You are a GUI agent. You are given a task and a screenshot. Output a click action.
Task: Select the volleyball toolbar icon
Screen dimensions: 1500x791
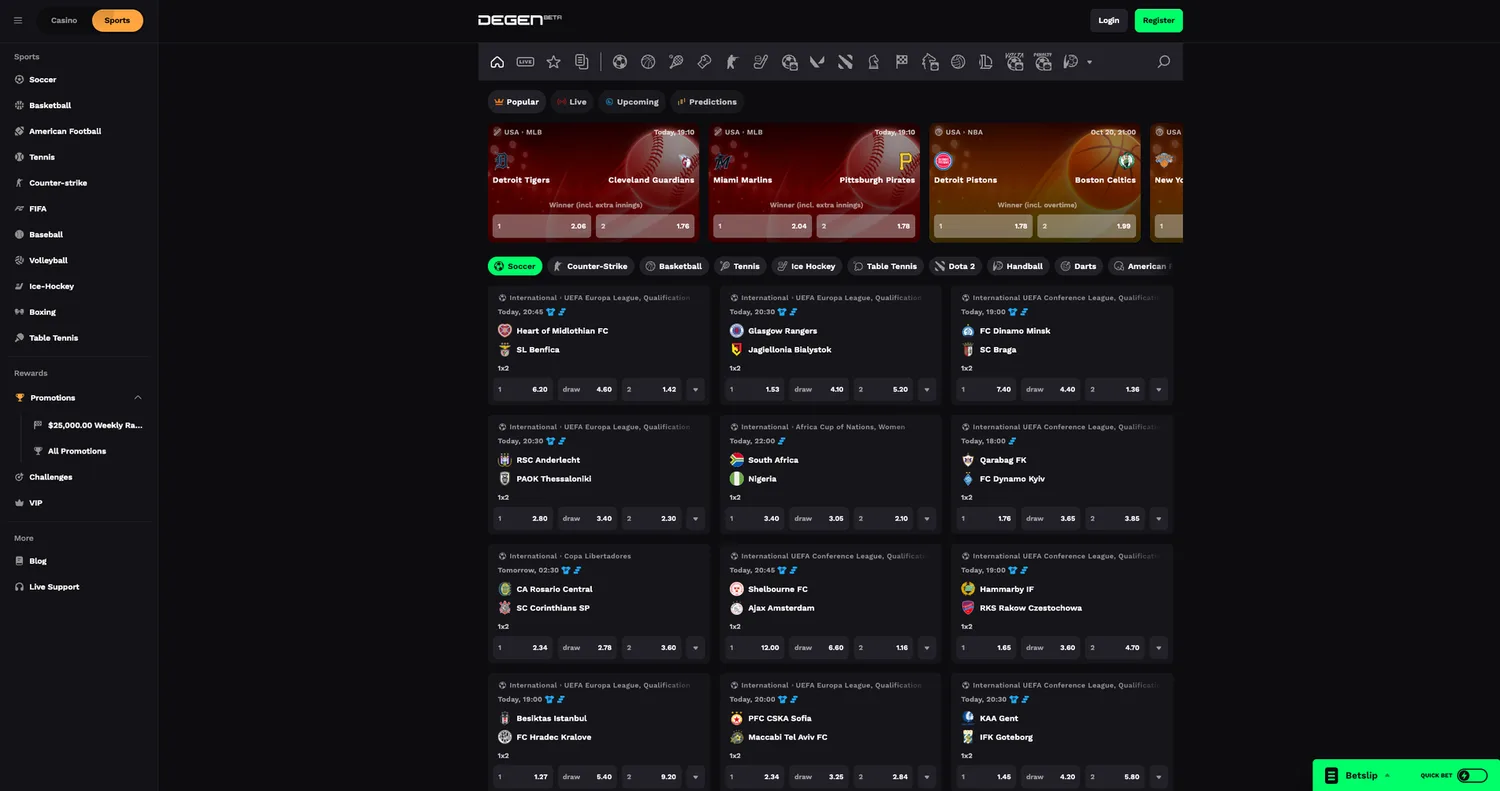coord(958,62)
